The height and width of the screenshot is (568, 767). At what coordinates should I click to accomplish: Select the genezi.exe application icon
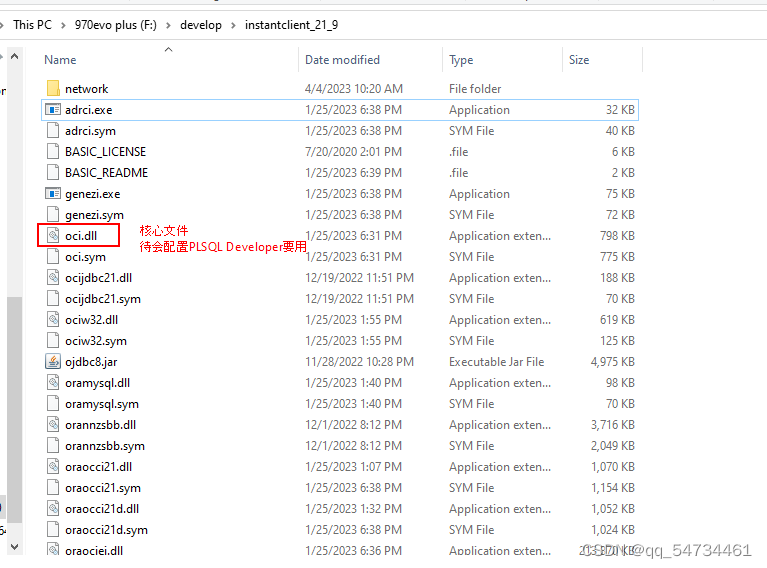53,194
